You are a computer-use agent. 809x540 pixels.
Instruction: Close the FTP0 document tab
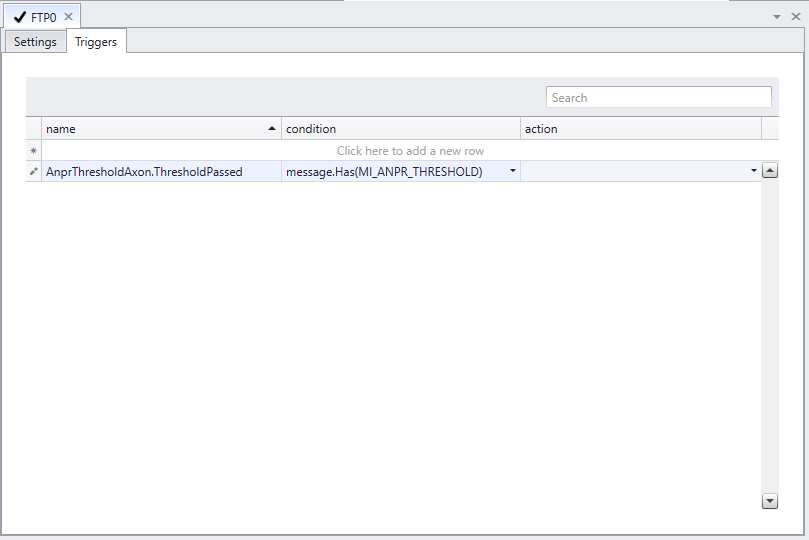(x=68, y=17)
